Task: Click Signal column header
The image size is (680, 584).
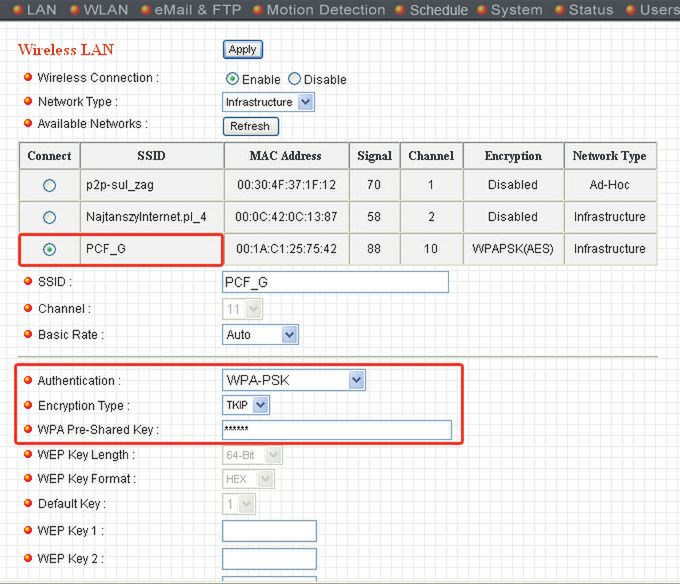Action: pos(374,156)
